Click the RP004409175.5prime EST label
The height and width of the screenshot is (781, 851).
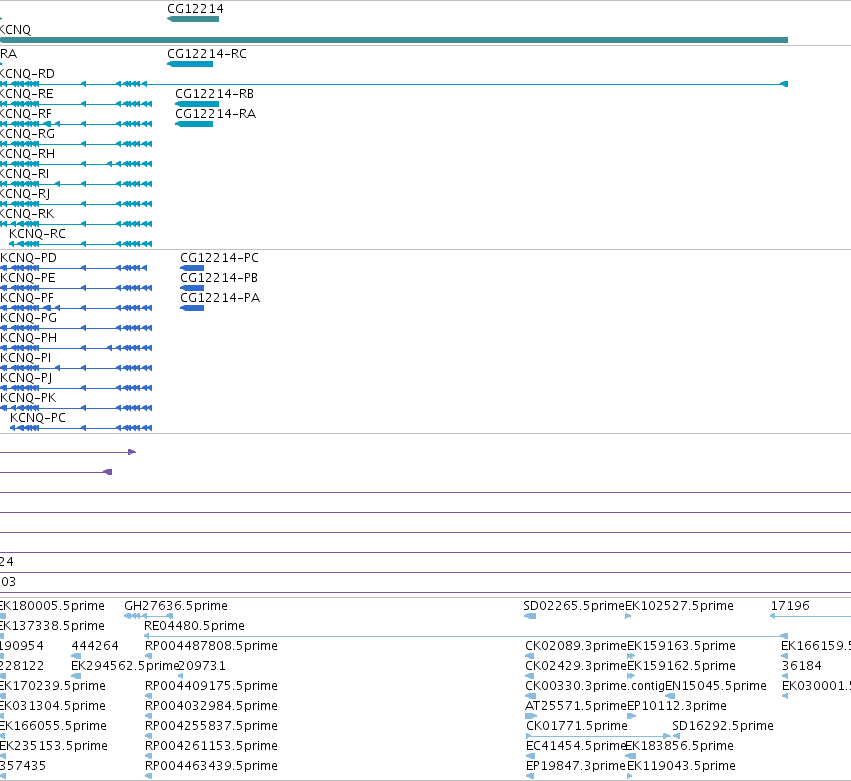pyautogui.click(x=211, y=686)
